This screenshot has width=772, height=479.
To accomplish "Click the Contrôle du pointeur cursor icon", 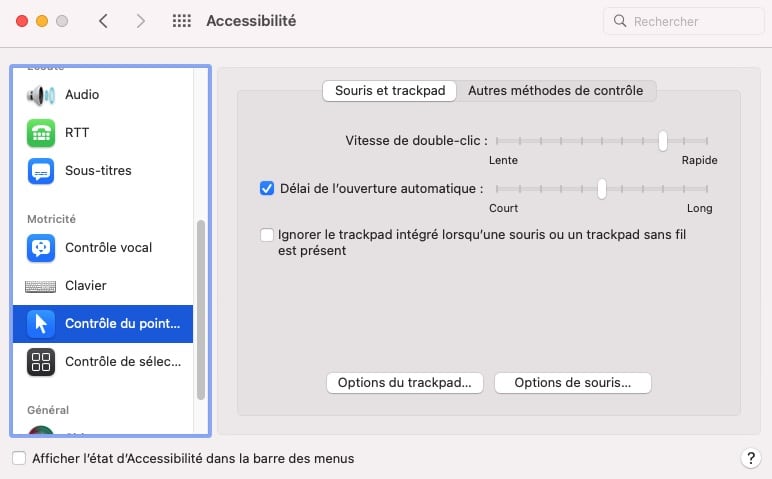I will point(41,324).
